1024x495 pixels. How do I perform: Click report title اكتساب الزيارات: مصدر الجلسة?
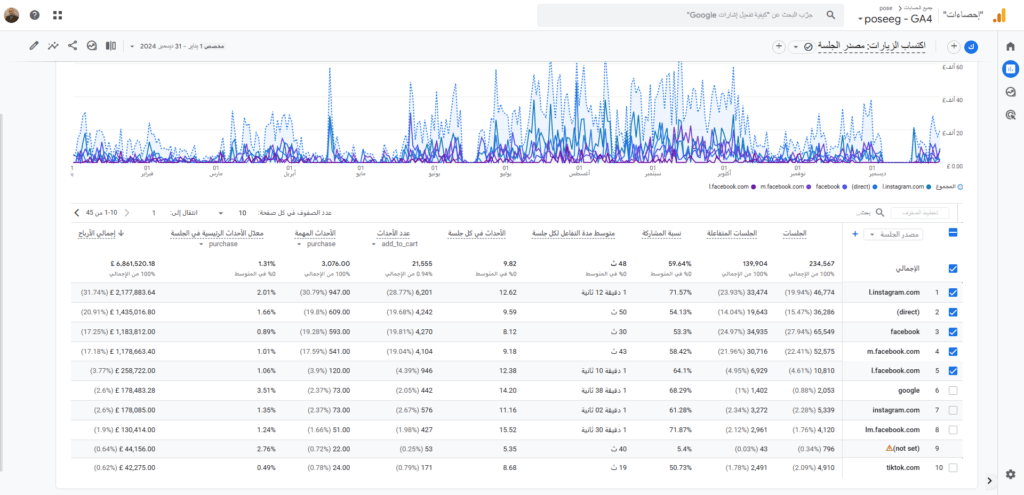[x=871, y=46]
